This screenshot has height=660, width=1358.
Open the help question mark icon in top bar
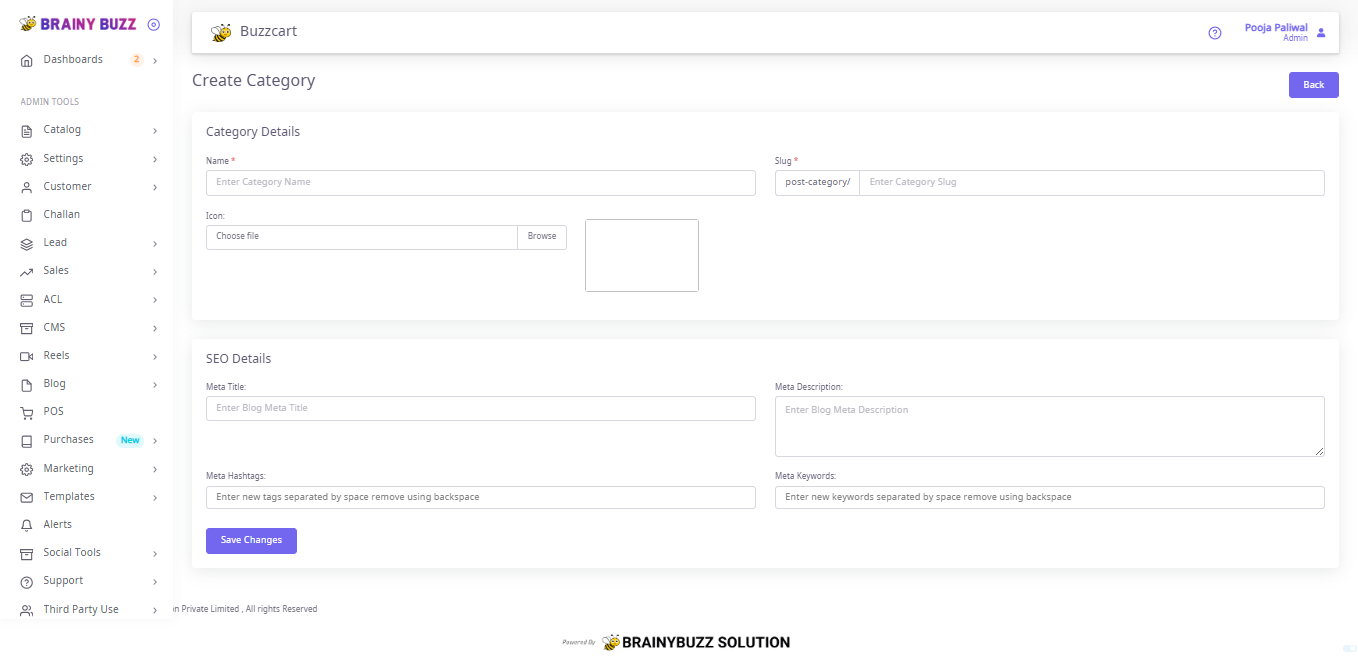coord(1214,32)
